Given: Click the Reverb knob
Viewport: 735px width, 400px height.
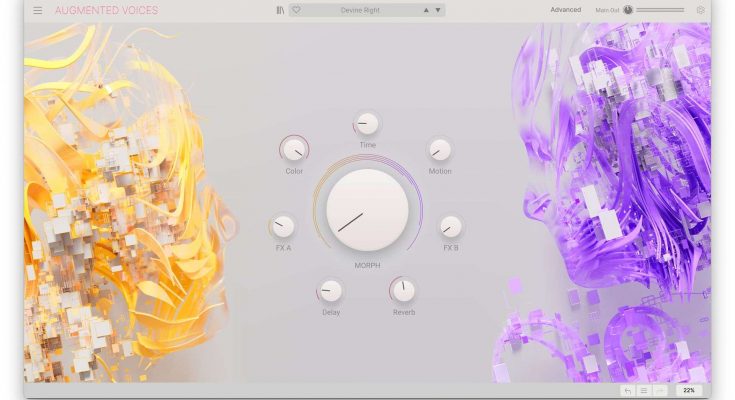Looking at the screenshot, I should point(403,291).
